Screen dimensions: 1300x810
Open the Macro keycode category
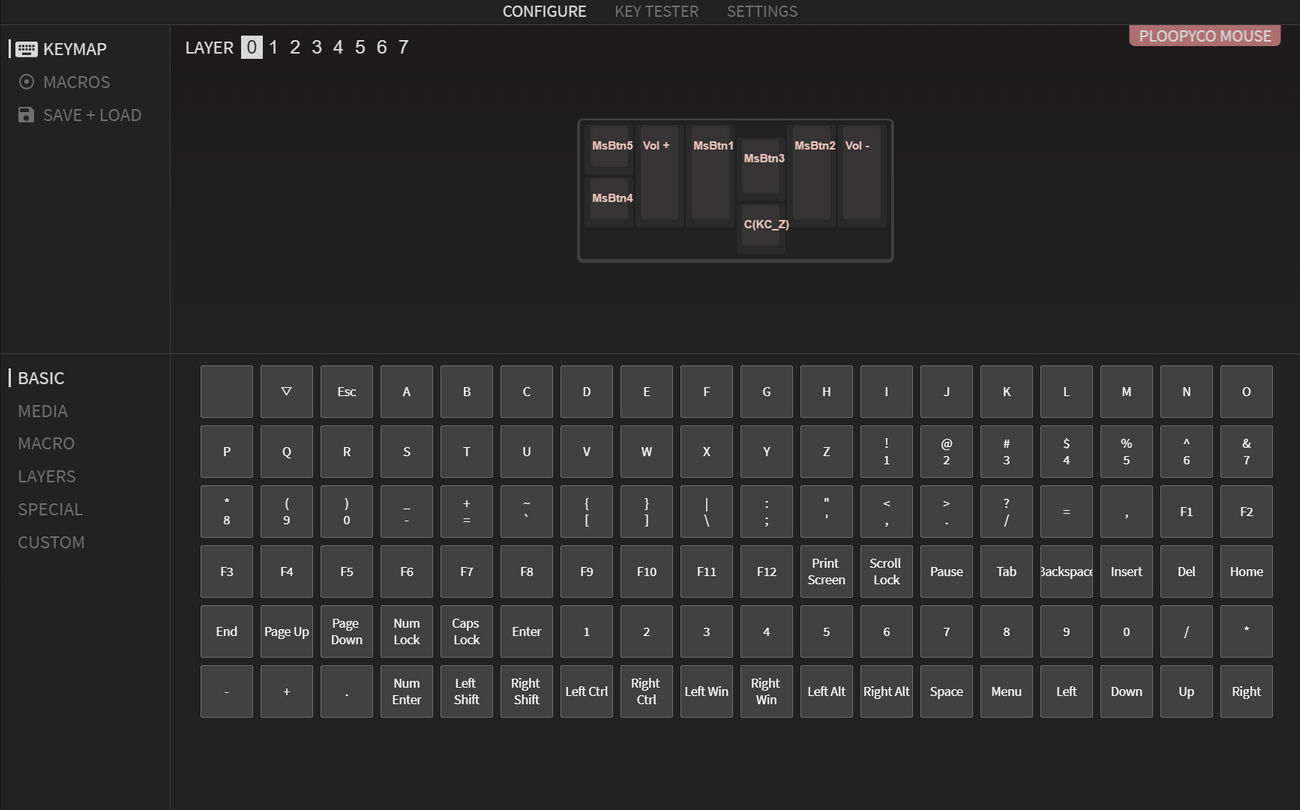pos(46,443)
